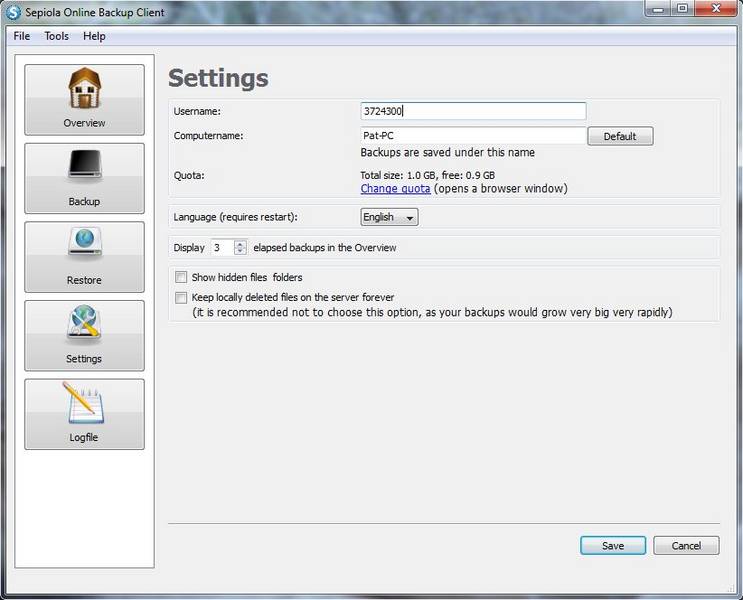The height and width of the screenshot is (600, 743).
Task: Click the Cancel button
Action: click(686, 545)
